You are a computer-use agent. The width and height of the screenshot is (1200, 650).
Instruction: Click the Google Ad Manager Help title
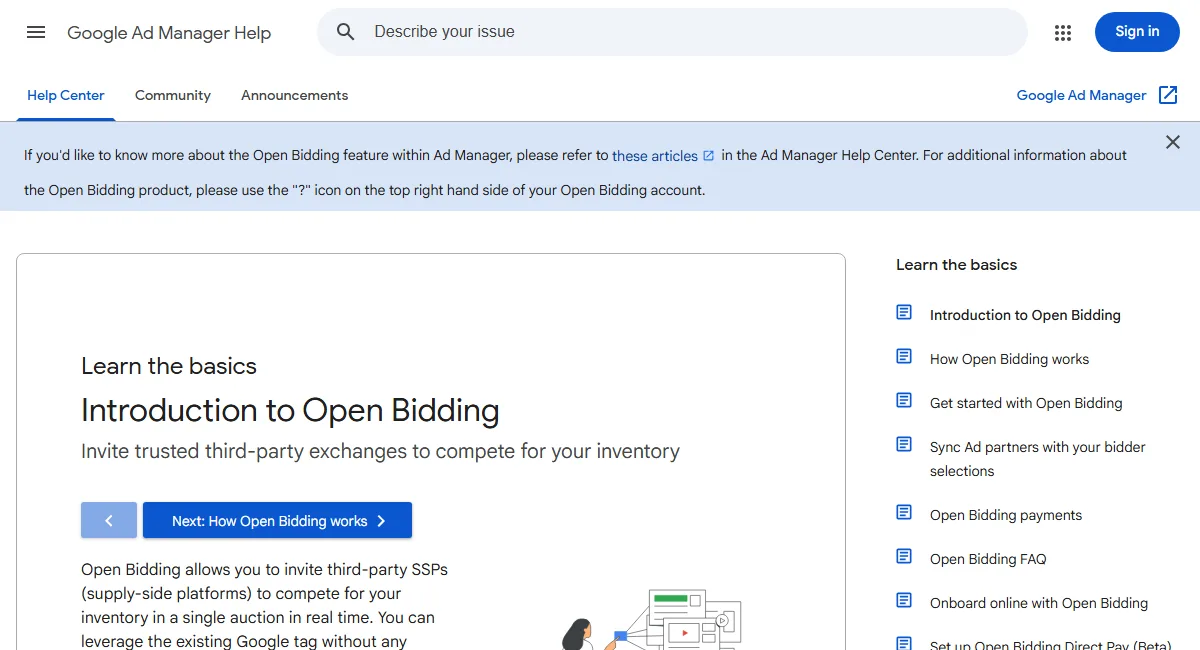point(169,33)
